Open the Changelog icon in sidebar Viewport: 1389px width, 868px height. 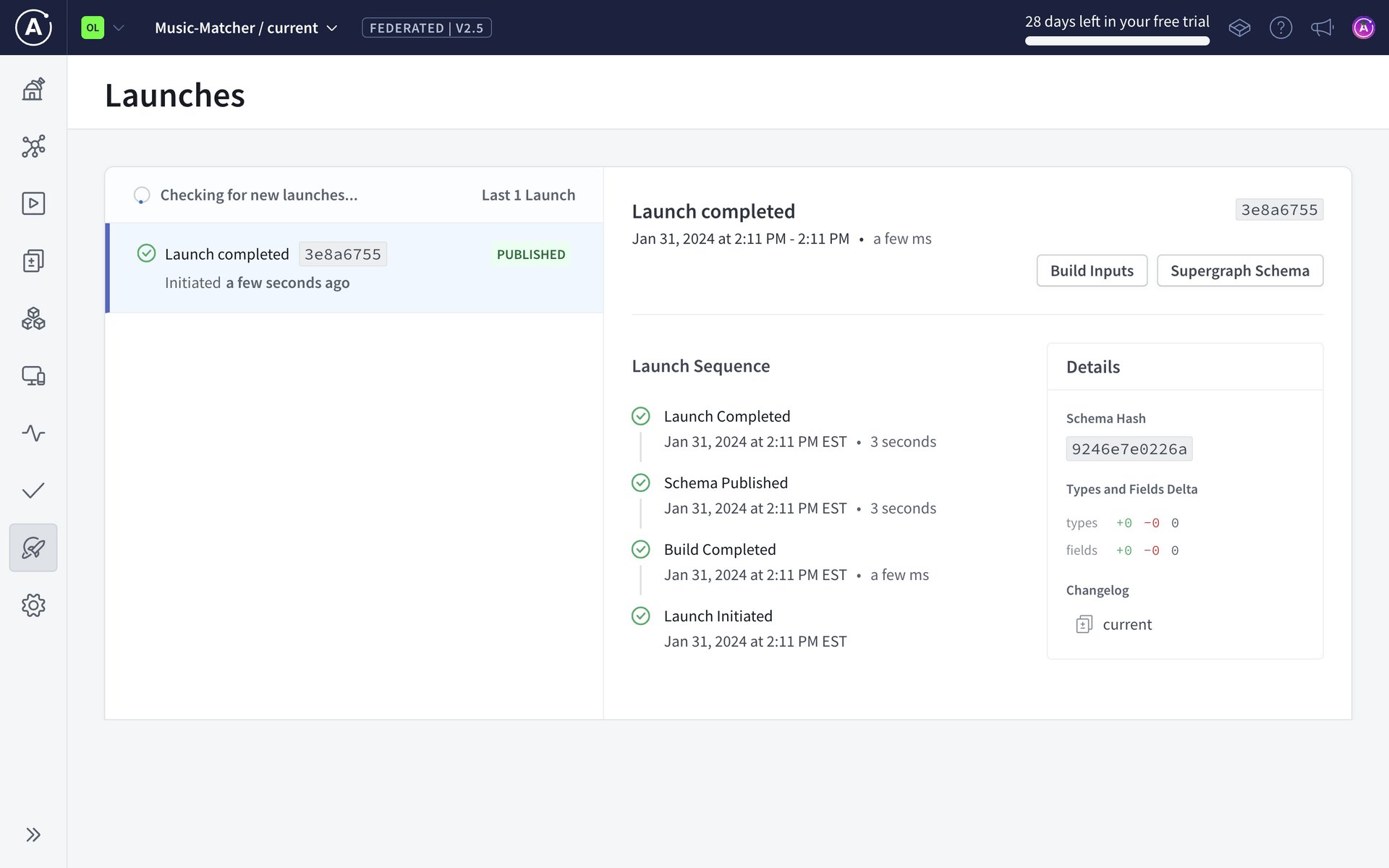33,260
